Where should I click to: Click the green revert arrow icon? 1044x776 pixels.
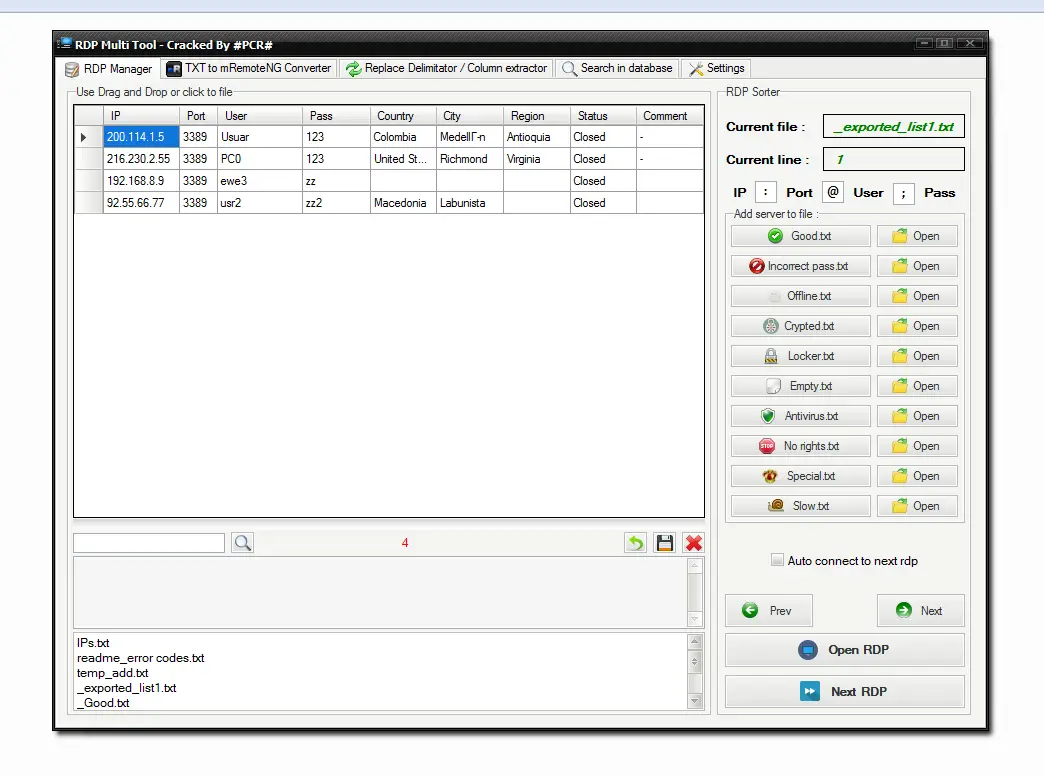(x=636, y=542)
